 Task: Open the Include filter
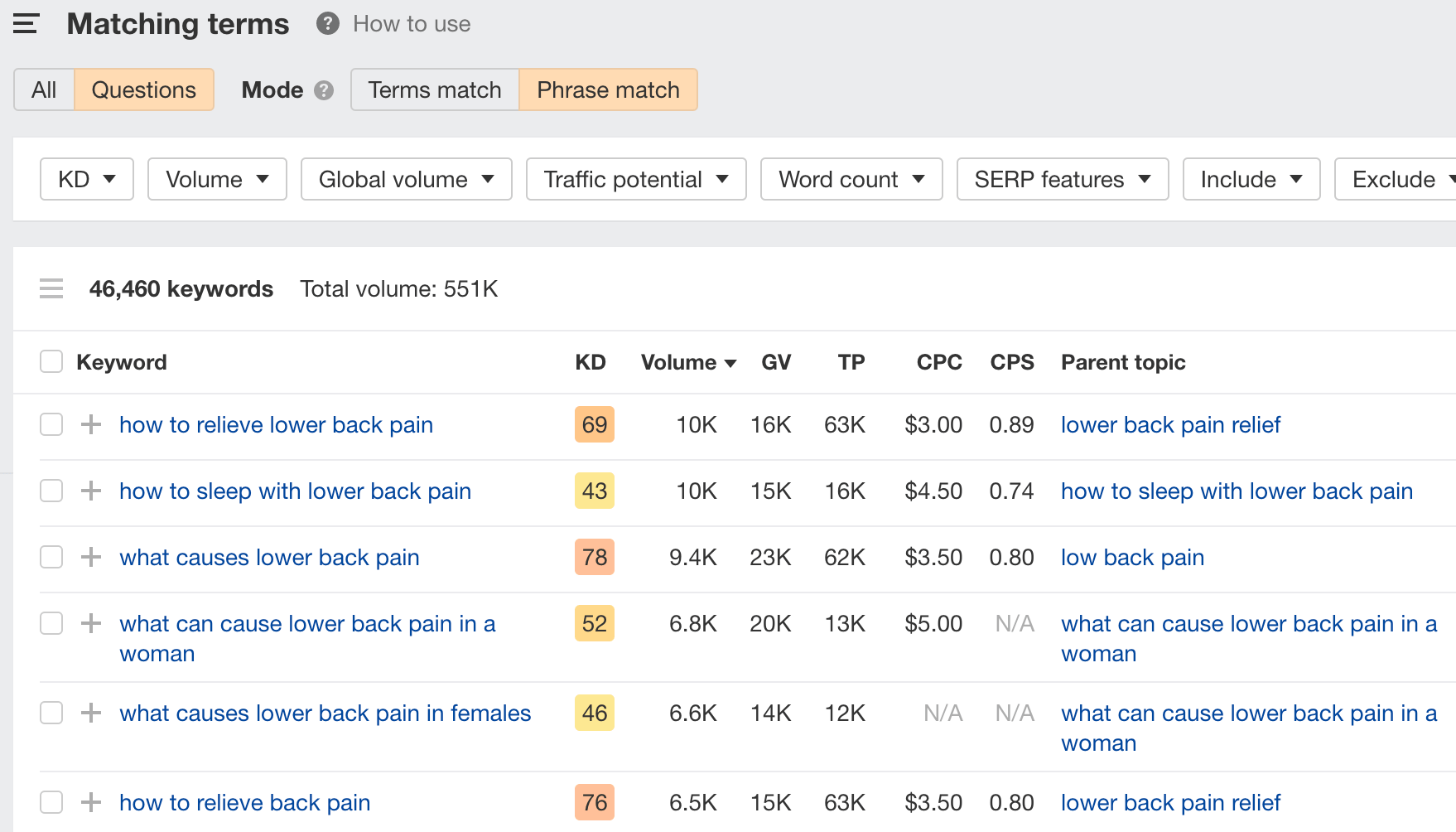1251,178
